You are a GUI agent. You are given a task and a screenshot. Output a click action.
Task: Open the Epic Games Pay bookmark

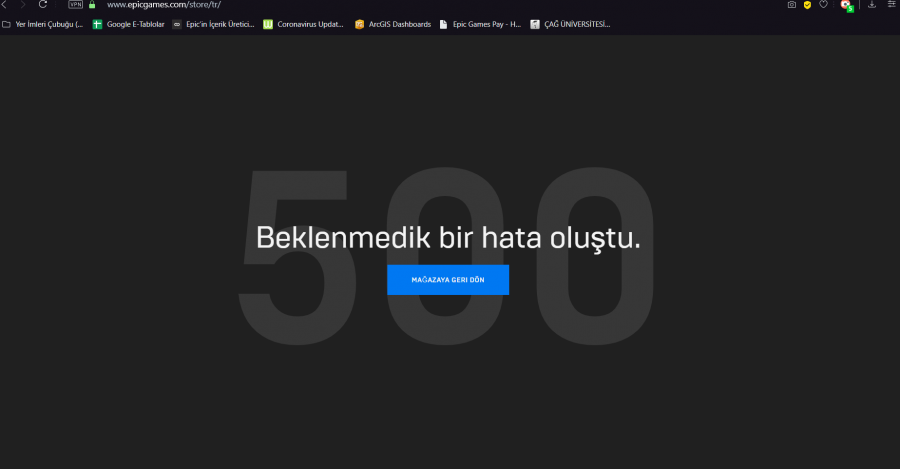tap(480, 24)
